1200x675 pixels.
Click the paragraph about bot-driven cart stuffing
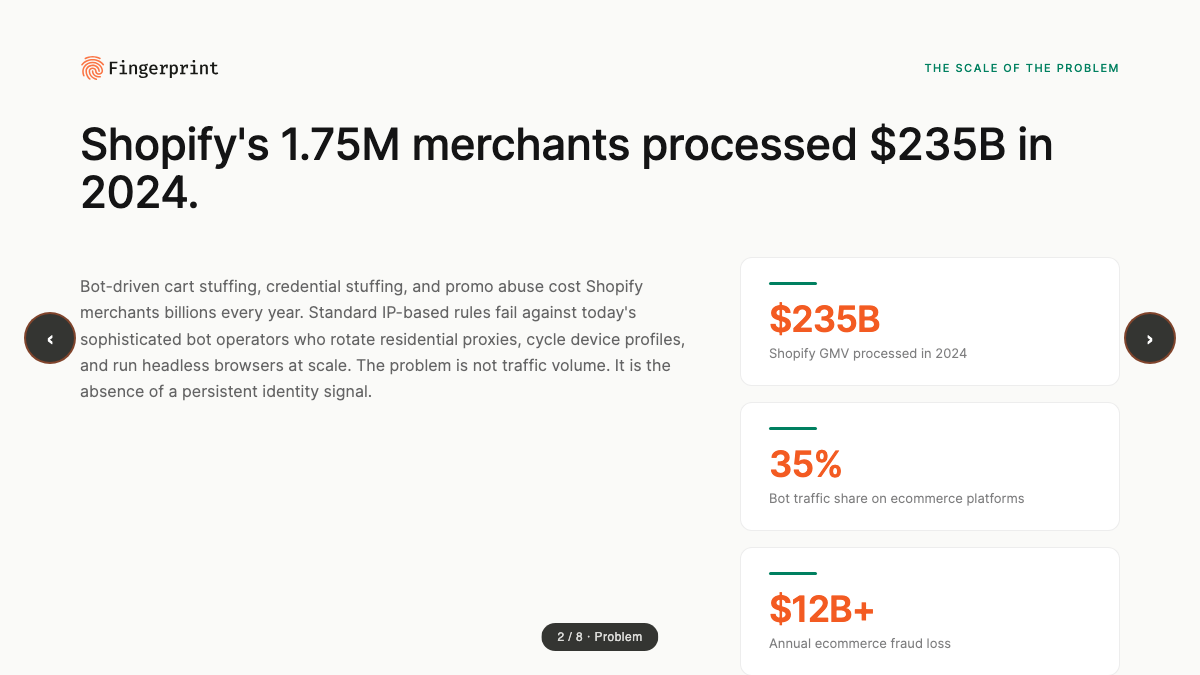coord(383,339)
